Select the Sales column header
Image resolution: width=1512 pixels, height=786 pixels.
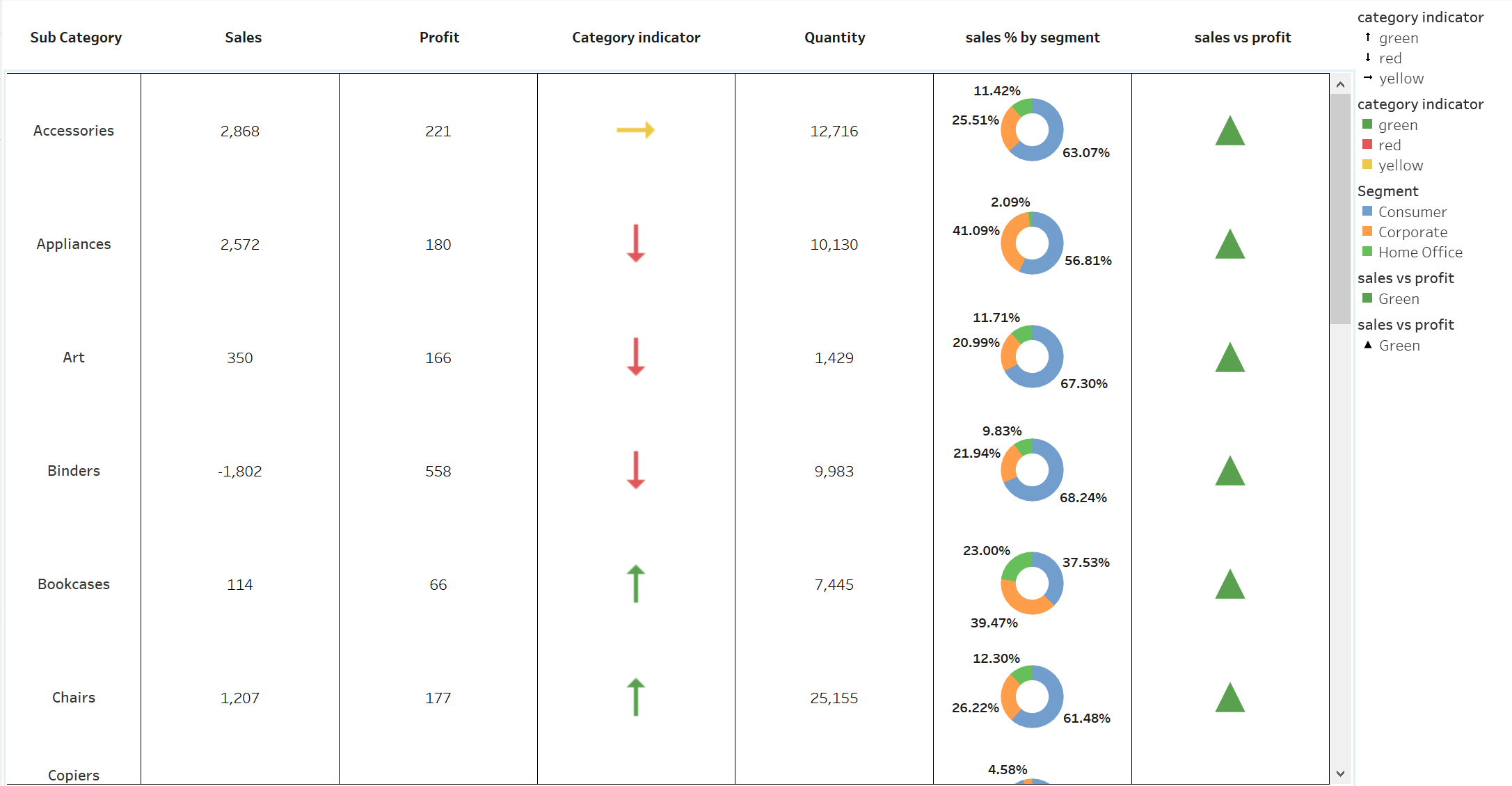tap(242, 38)
